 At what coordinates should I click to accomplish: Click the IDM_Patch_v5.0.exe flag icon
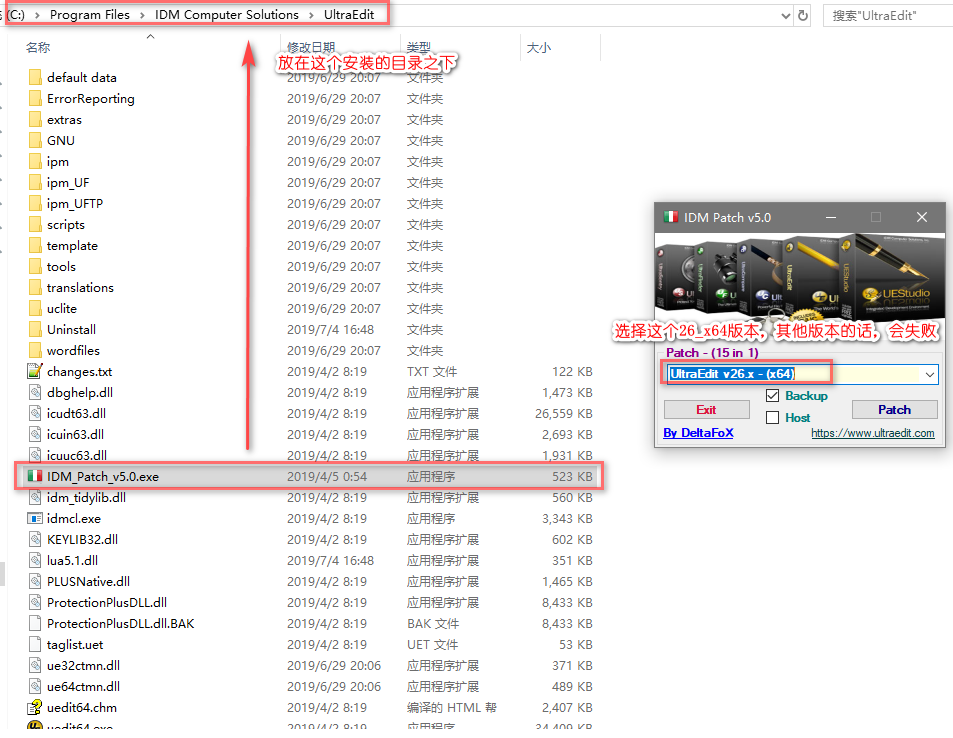point(35,476)
